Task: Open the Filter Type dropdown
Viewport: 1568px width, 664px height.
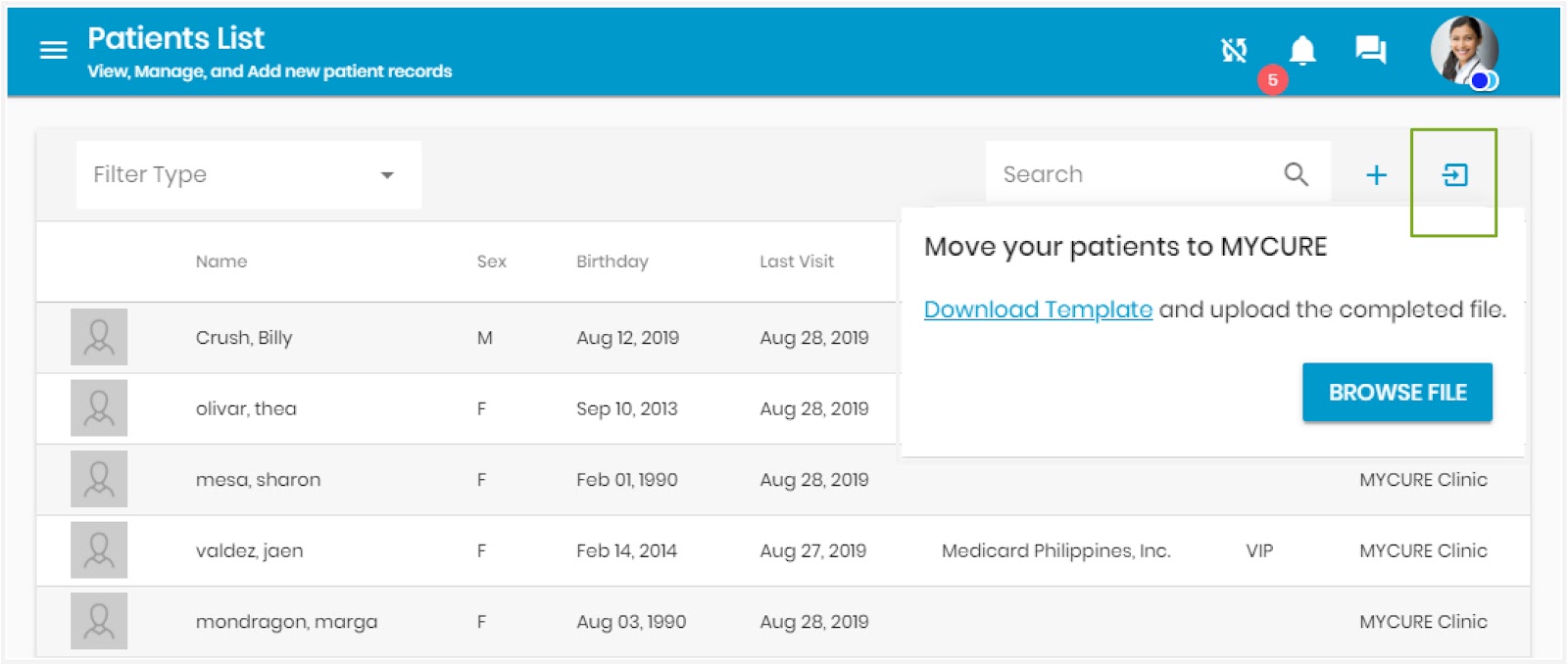Action: pyautogui.click(x=249, y=175)
